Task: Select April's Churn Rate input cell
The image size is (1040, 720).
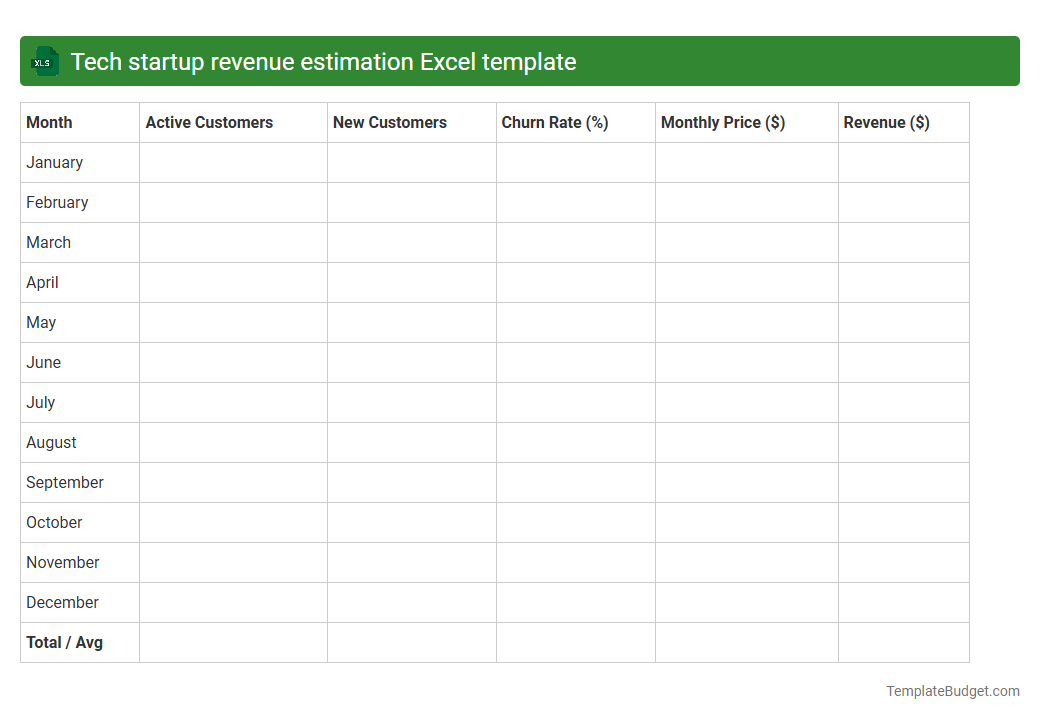Action: click(575, 282)
